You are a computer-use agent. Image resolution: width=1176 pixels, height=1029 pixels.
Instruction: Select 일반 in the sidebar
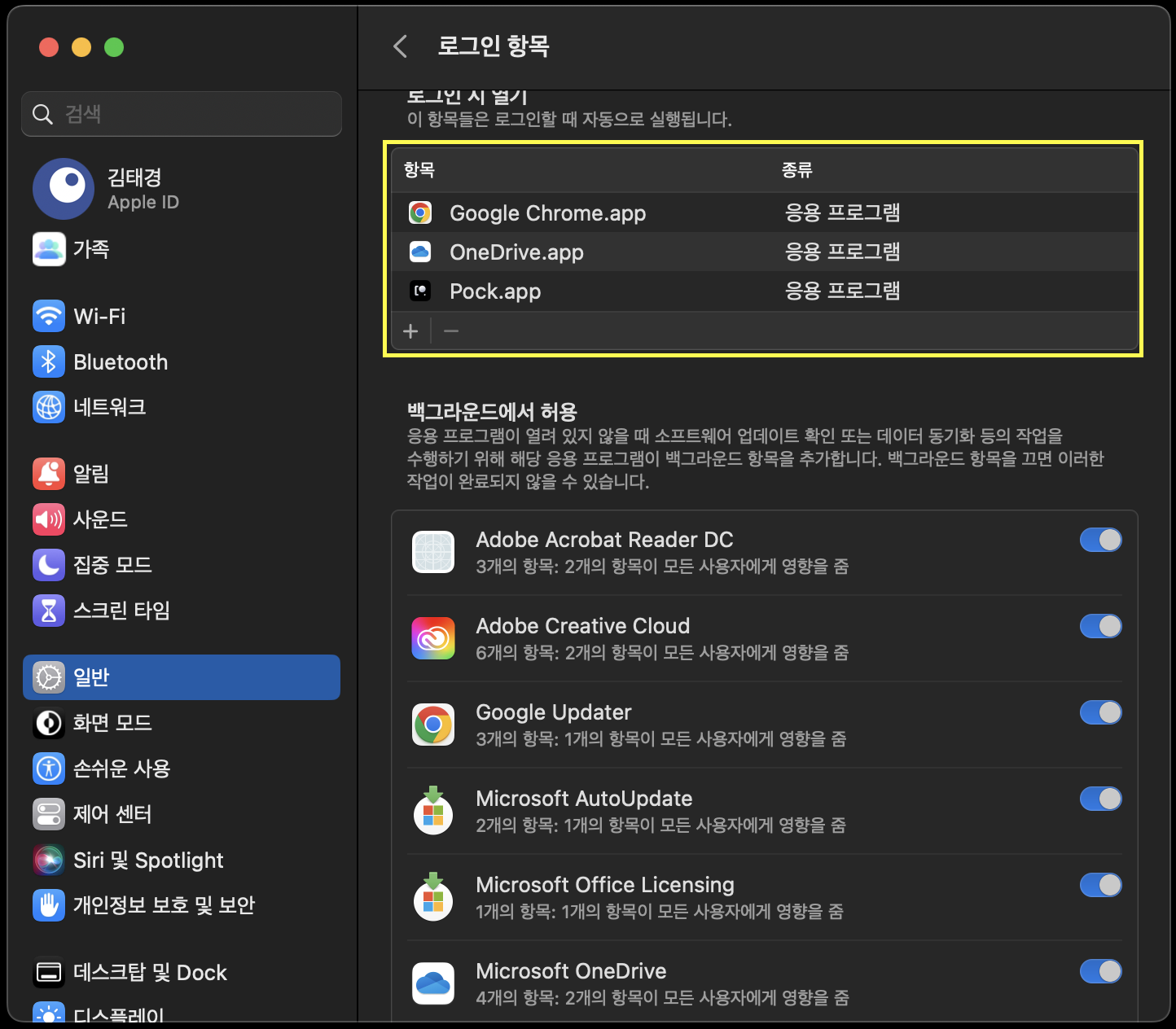[x=182, y=677]
